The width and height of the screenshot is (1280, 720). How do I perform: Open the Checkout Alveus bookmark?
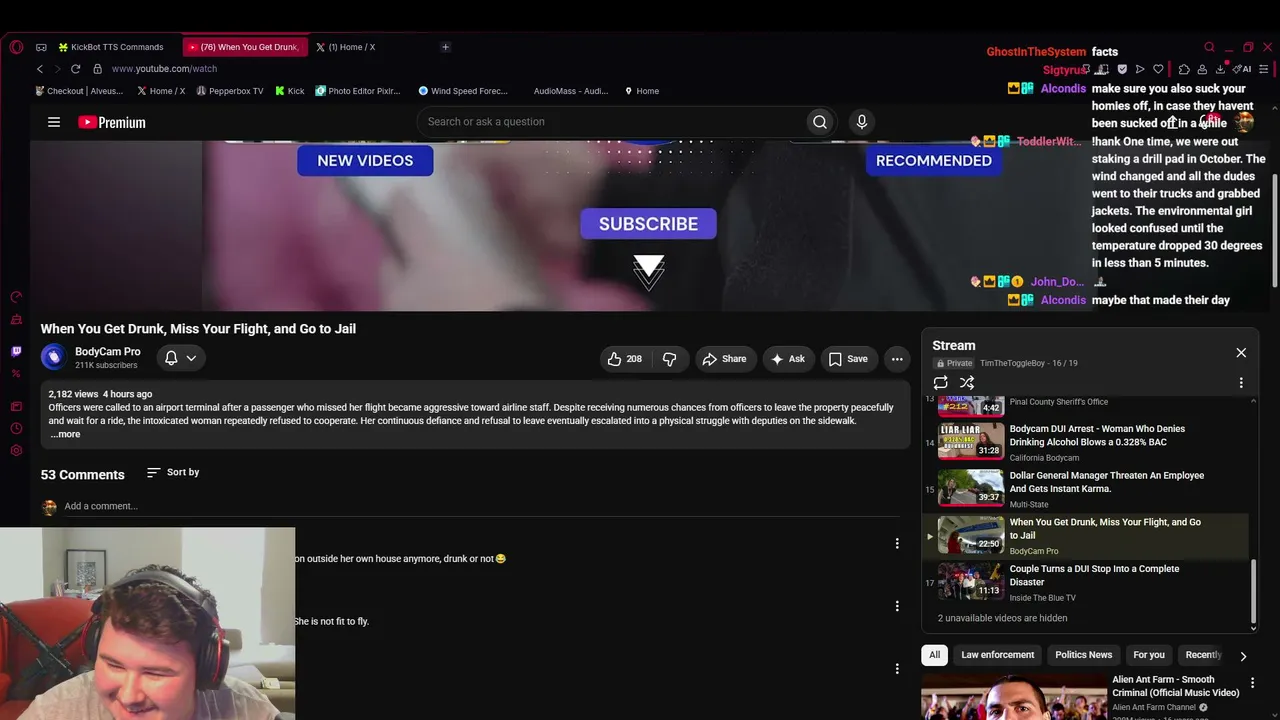79,91
